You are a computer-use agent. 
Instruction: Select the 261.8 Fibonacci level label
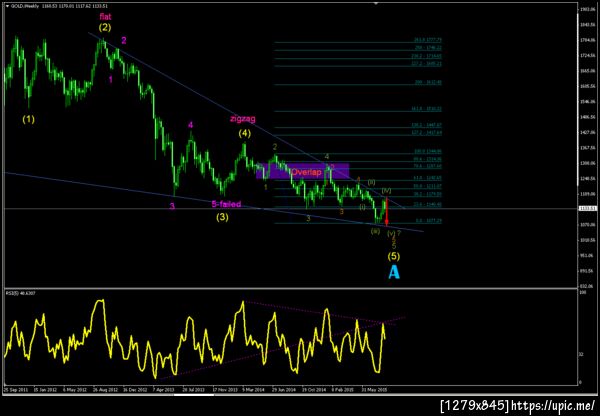(428, 39)
